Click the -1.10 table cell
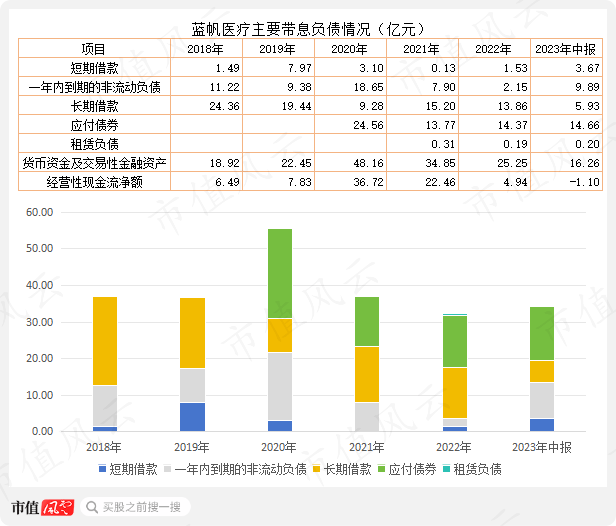Screen dimensions: 616x526 coord(566,182)
